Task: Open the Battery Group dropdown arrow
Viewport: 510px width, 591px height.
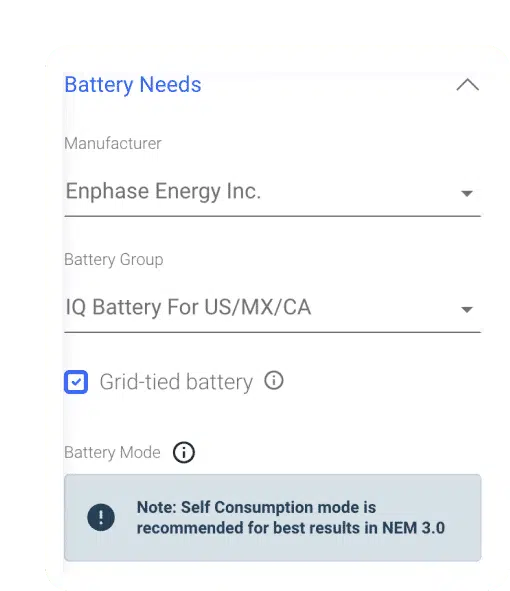Action: [467, 309]
